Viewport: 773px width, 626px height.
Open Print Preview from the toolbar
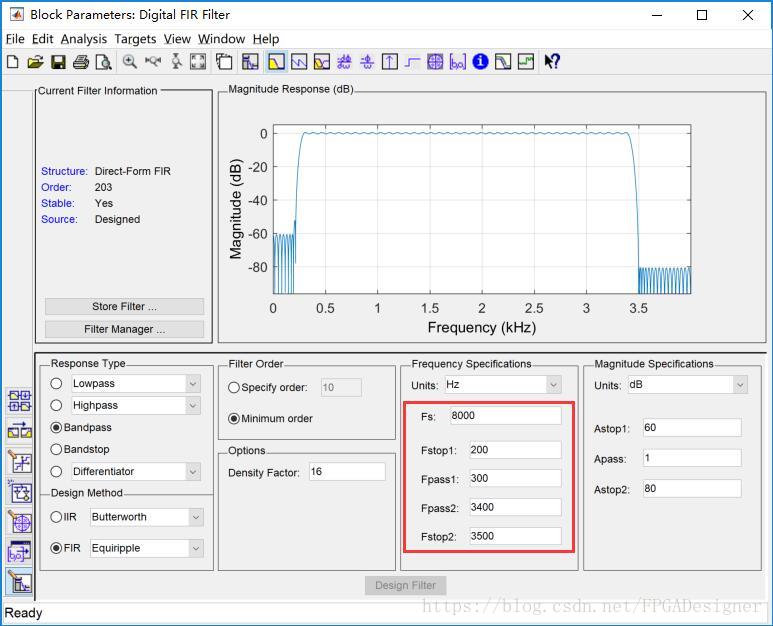(104, 62)
